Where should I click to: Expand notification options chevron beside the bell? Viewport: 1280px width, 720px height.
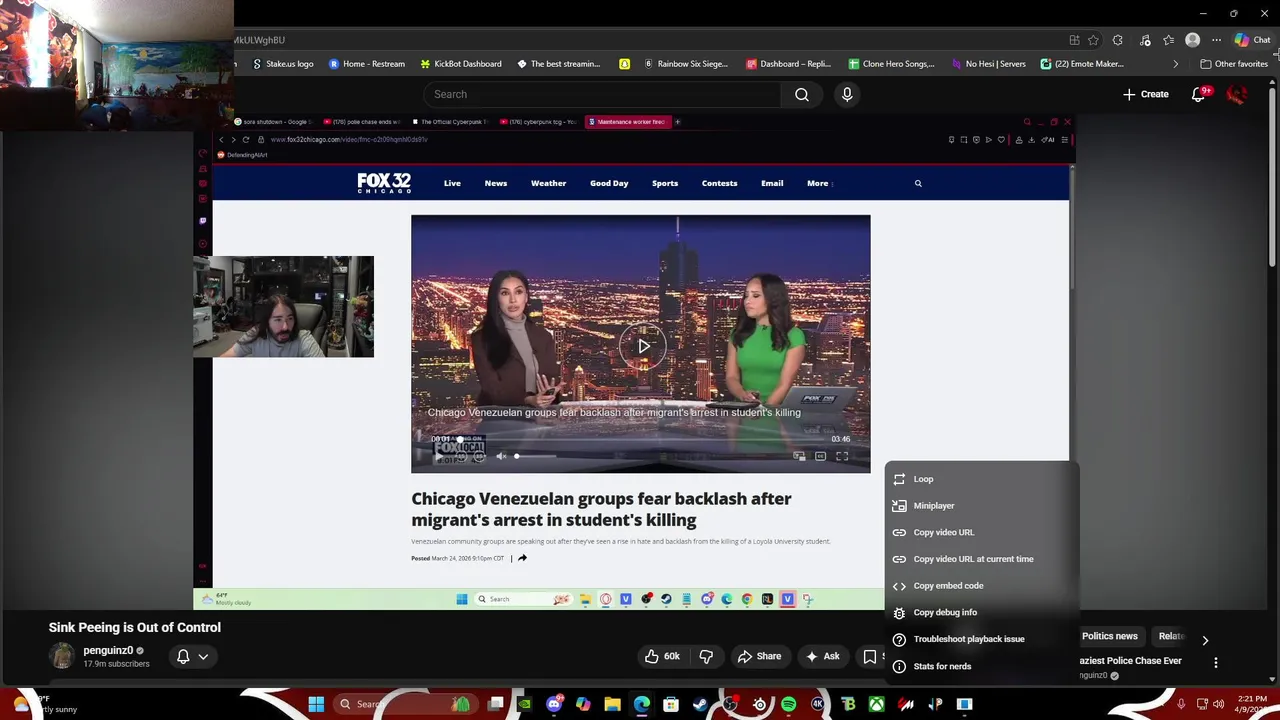click(x=203, y=656)
